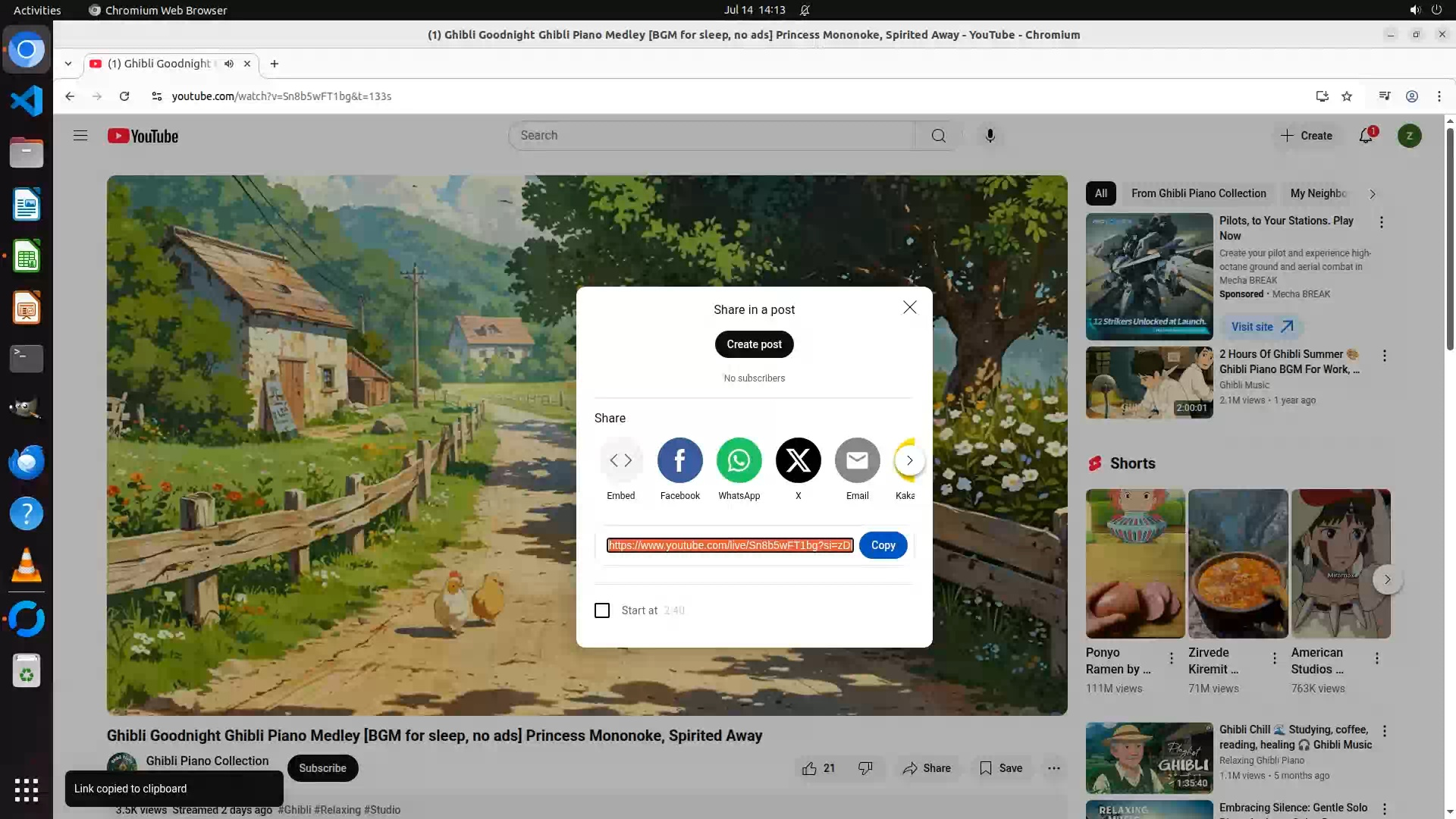This screenshot has width=1456, height=819.
Task: Show more share options arrow
Action: pyautogui.click(x=909, y=460)
